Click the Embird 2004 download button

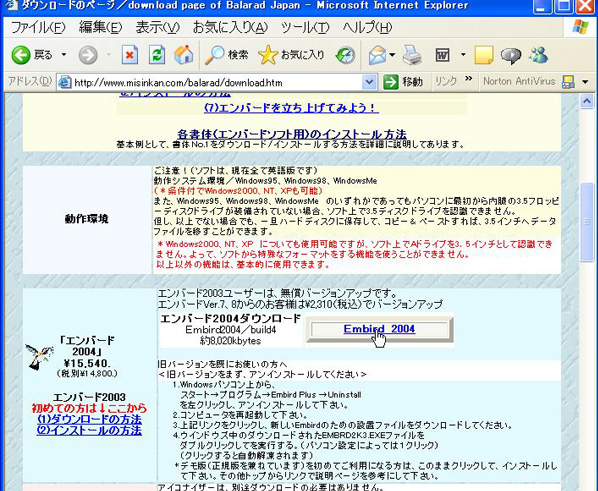click(379, 330)
